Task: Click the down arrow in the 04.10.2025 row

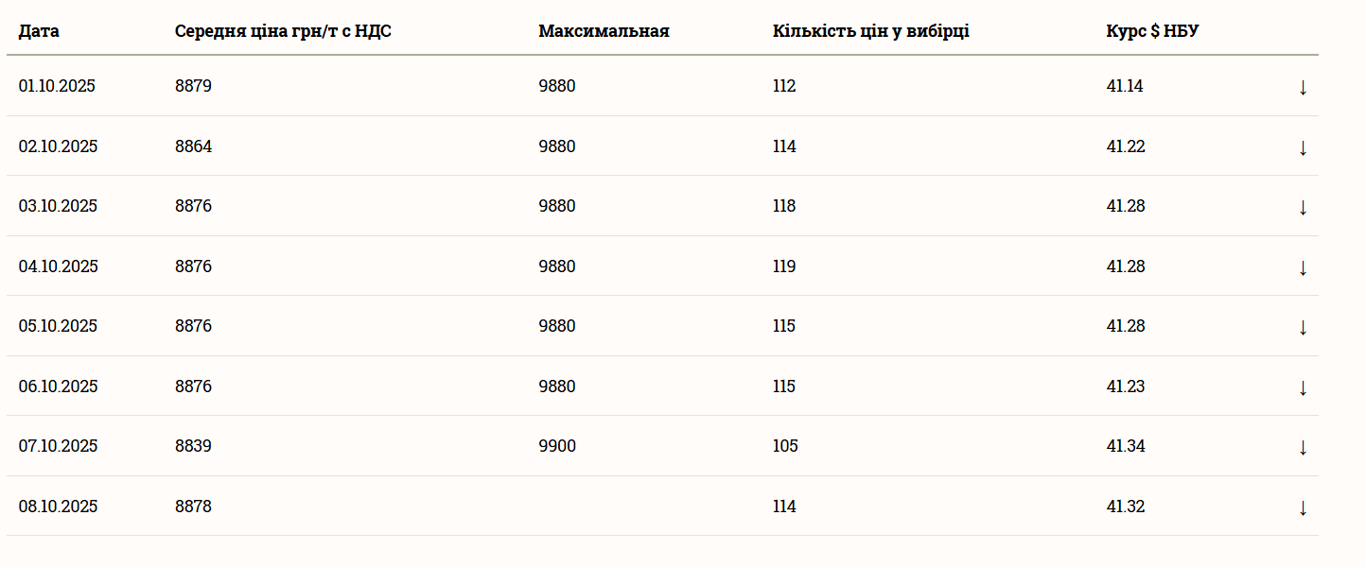Action: tap(1302, 267)
